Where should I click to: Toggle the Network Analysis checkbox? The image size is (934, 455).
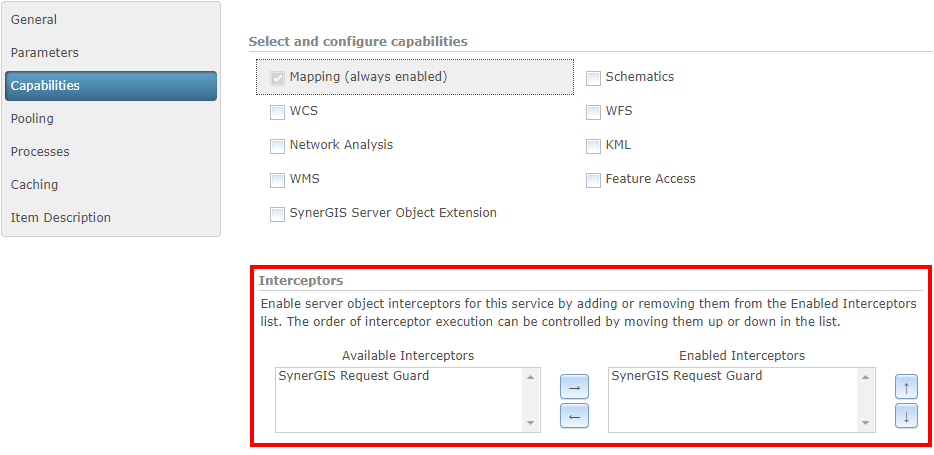(x=277, y=146)
